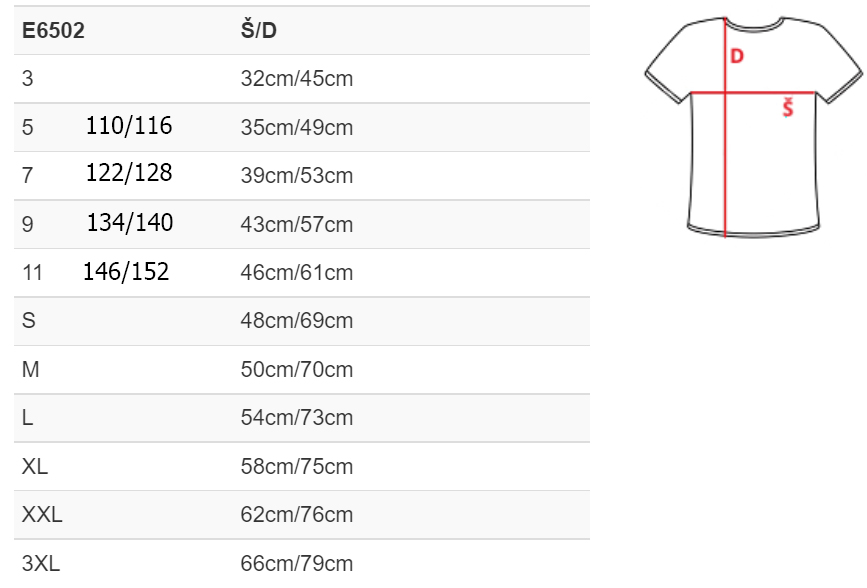Click the 32cm/45cm measurement cell
The height and width of the screenshot is (588, 867).
coord(297,79)
